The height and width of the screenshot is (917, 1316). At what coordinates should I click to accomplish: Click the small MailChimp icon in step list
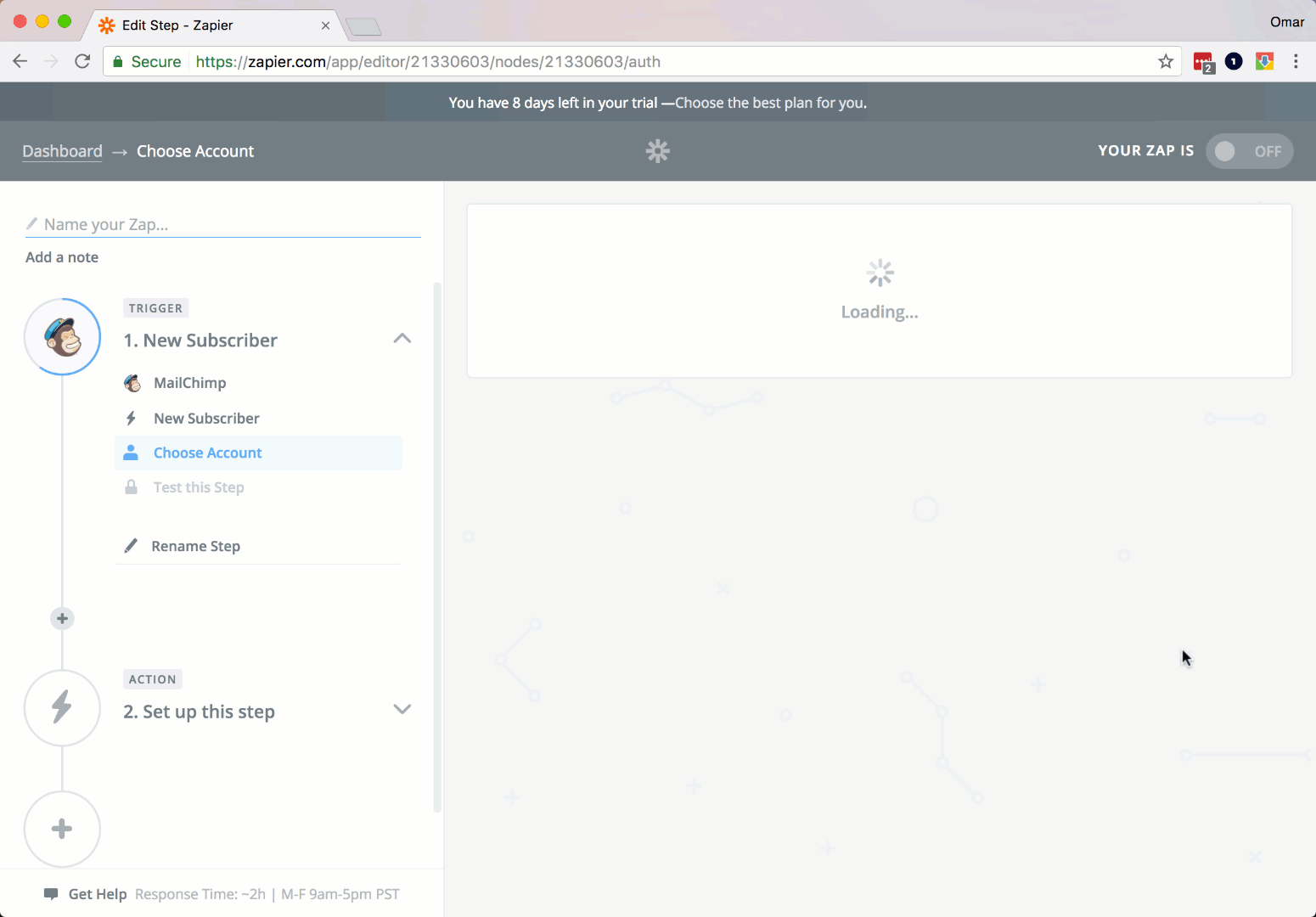pyautogui.click(x=132, y=383)
